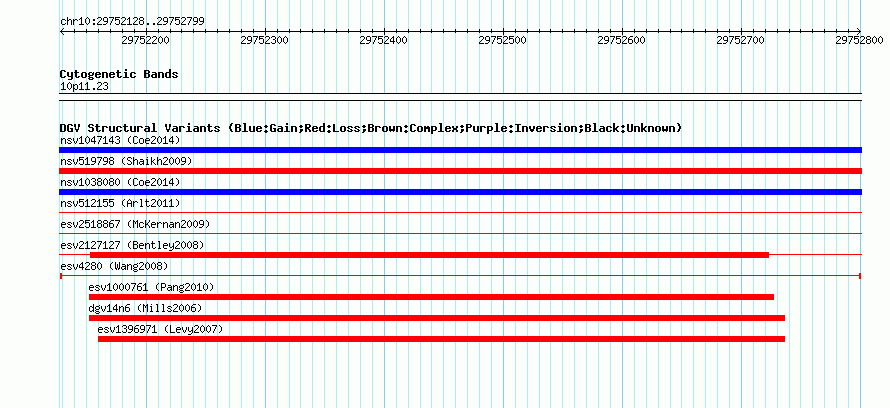This screenshot has width=890, height=408.
Task: Select the 29752600 ruler coordinate
Action: click(x=622, y=40)
